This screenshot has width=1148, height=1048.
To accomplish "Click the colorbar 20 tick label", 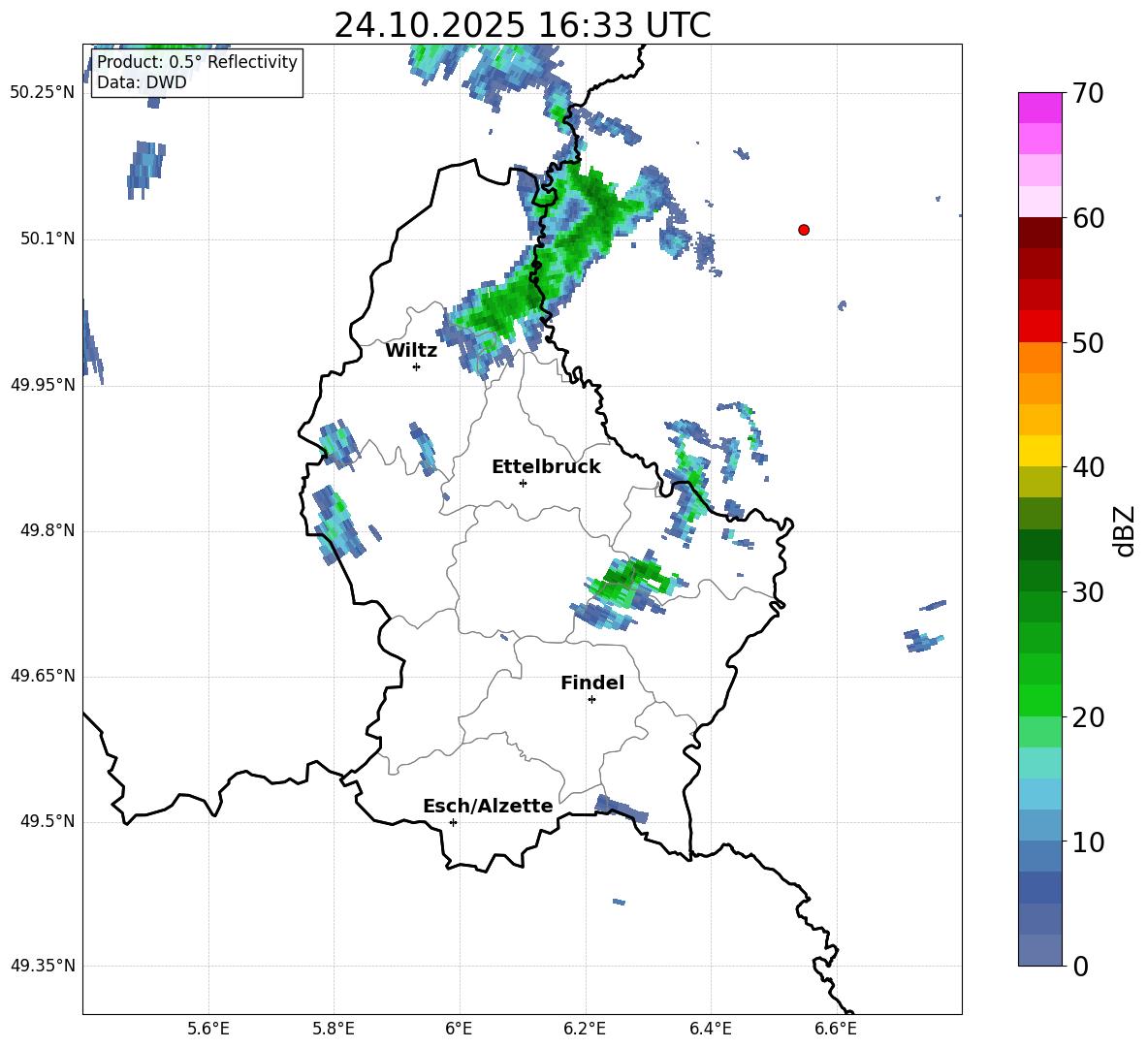I will coord(1088,717).
